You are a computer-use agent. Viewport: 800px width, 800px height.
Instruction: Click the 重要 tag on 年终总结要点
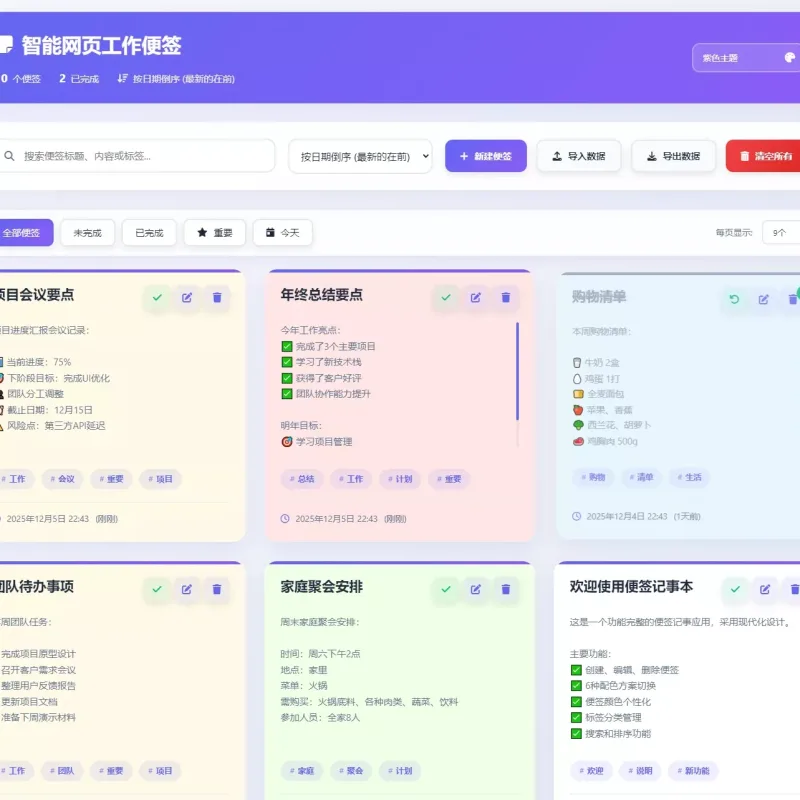tap(449, 479)
